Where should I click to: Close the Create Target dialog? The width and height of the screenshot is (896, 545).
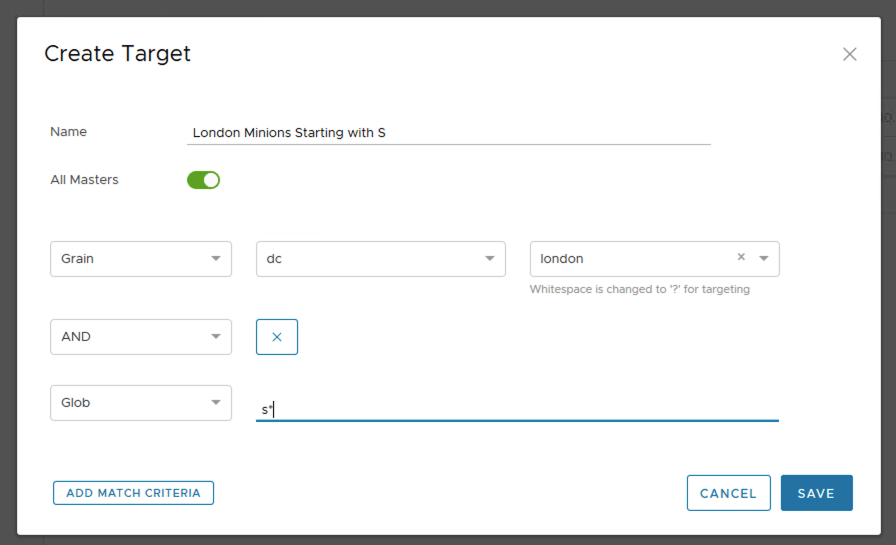pyautogui.click(x=849, y=54)
